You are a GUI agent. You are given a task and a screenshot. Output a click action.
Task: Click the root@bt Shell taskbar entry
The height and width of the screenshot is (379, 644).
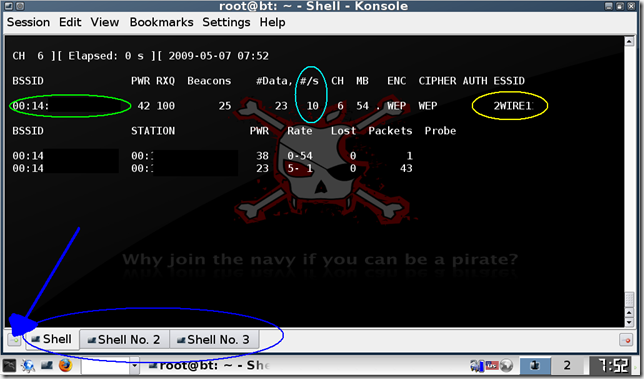tap(209, 365)
